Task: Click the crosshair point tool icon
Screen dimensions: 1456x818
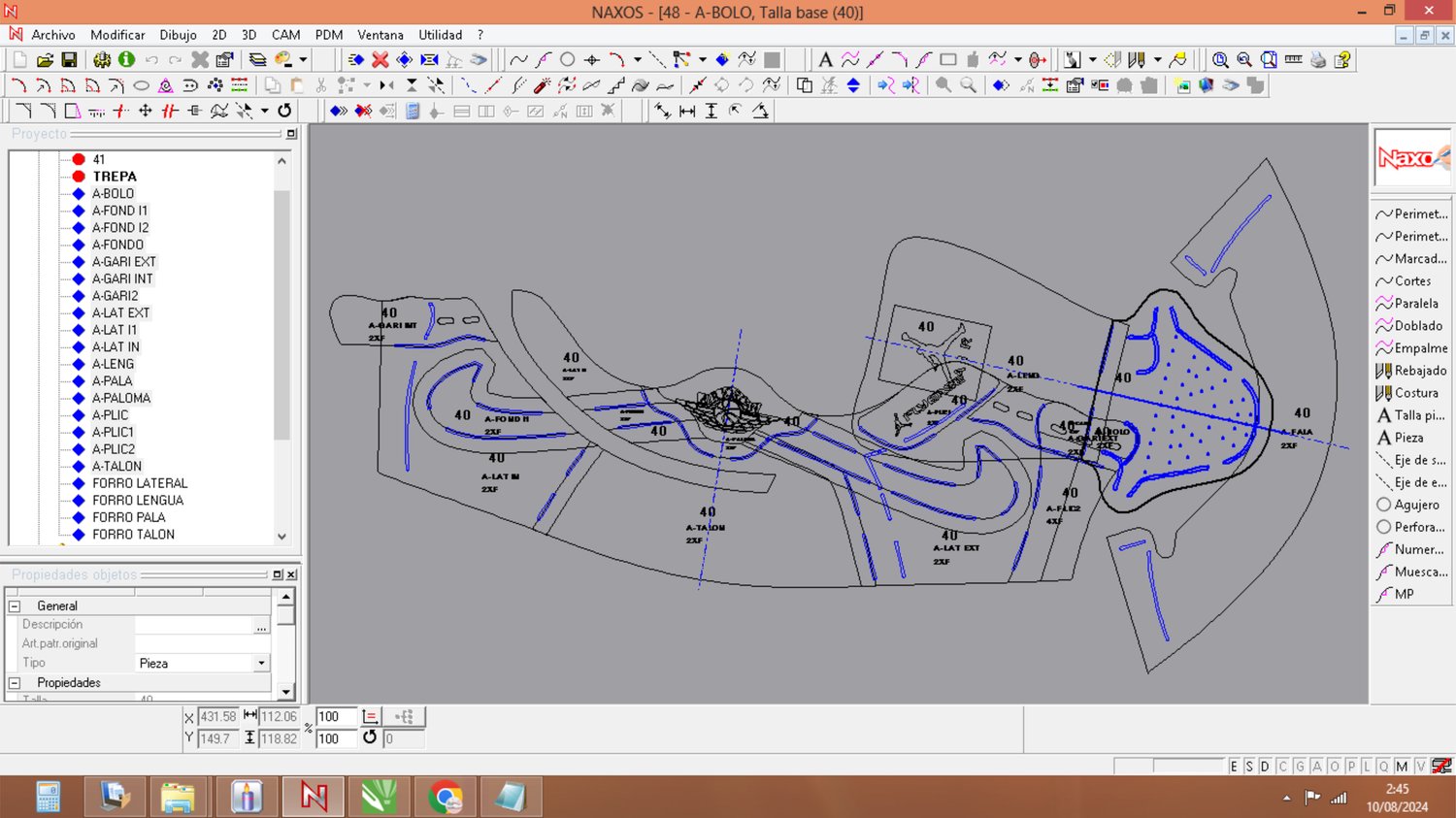Action: coord(592,60)
